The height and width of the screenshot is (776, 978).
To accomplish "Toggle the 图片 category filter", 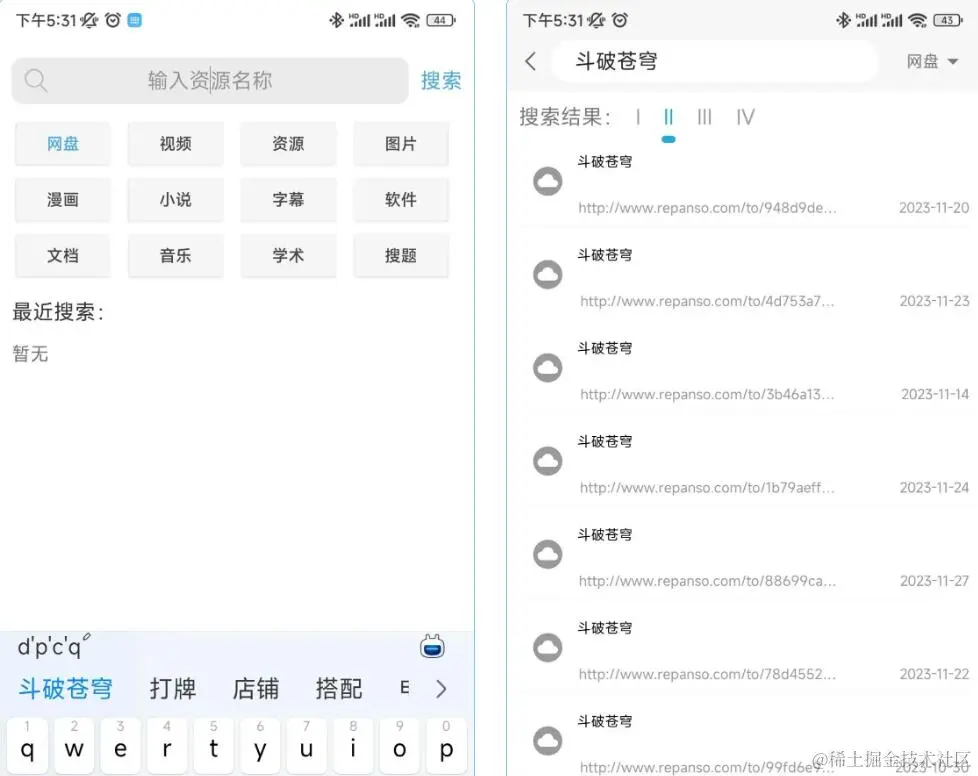I will [x=401, y=143].
